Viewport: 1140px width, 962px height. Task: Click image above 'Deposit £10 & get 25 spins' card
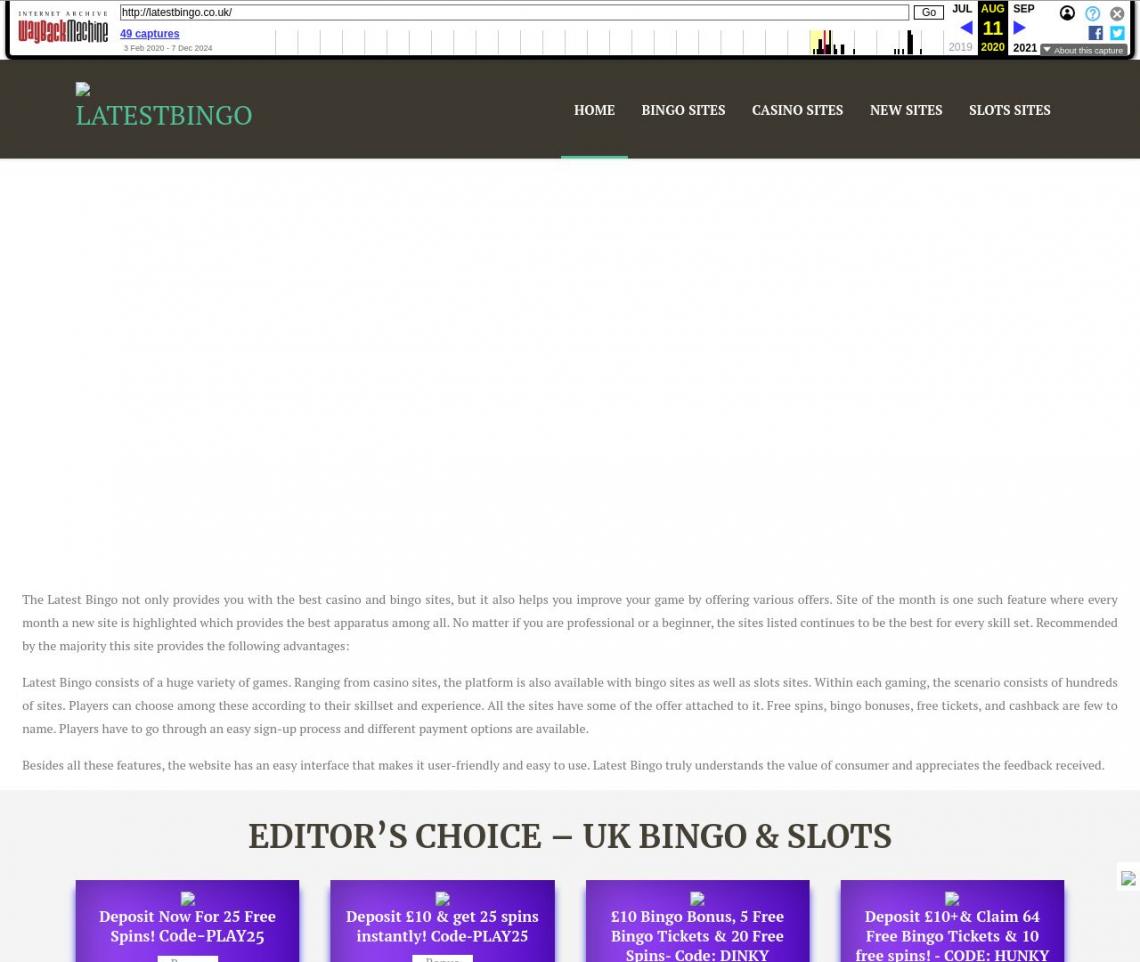pyautogui.click(x=442, y=899)
